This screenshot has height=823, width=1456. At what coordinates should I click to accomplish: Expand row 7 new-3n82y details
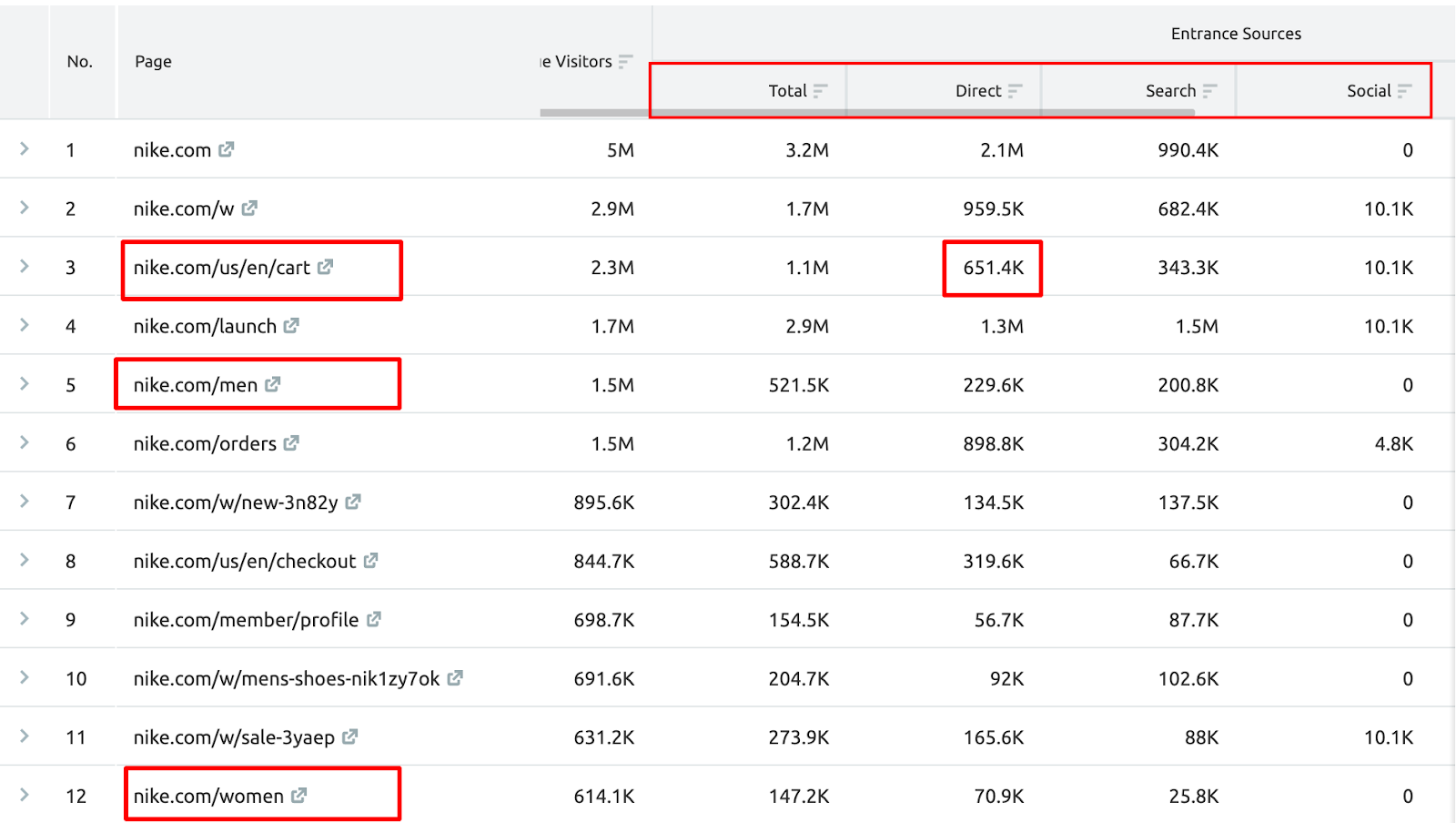pyautogui.click(x=25, y=501)
